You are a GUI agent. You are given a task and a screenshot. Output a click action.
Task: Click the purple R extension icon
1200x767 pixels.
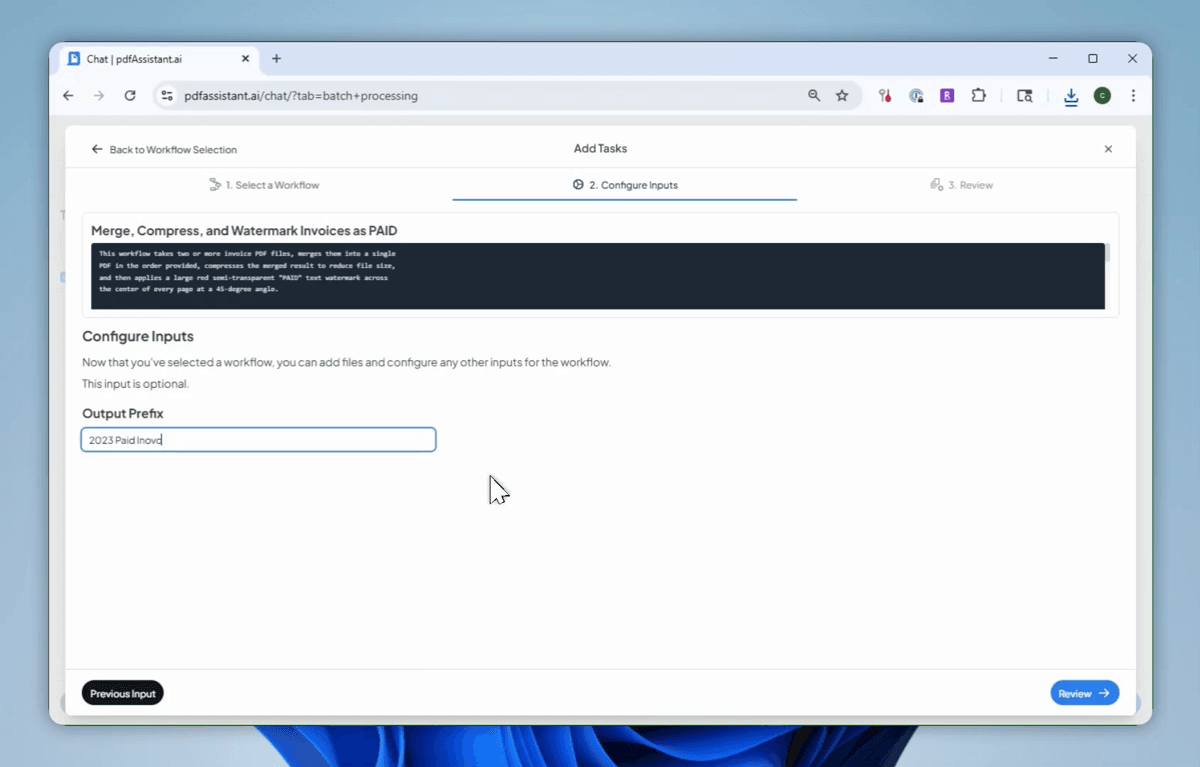click(947, 96)
